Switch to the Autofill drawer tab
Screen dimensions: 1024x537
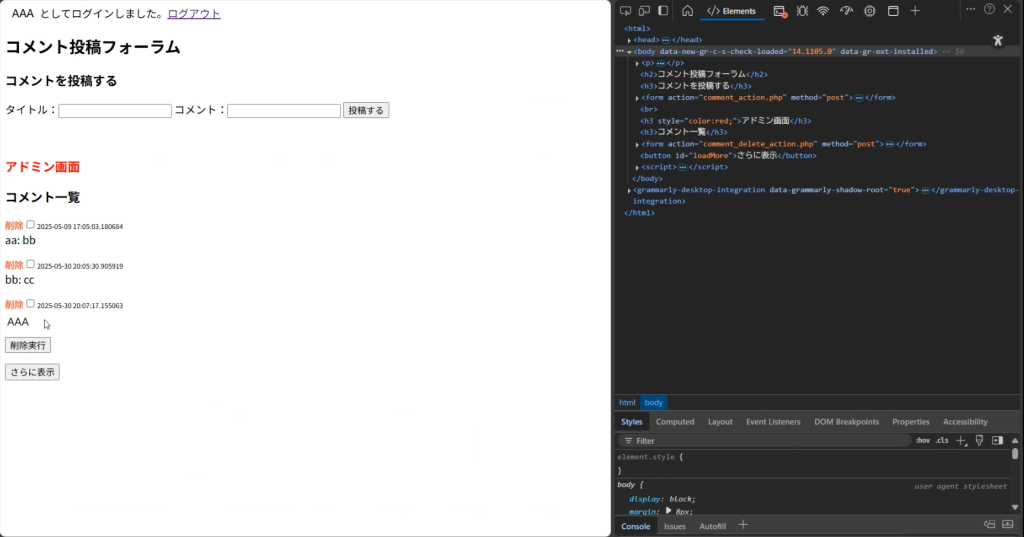tap(712, 526)
